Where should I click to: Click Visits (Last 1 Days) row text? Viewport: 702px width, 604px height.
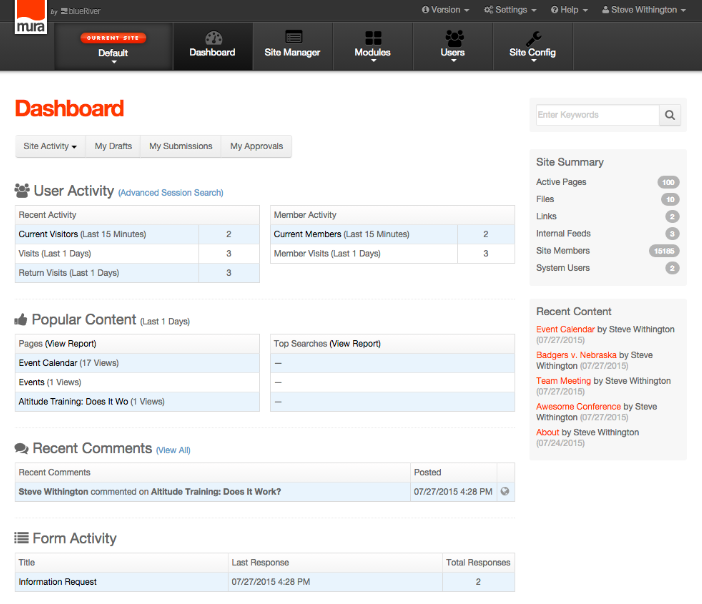[x=55, y=253]
